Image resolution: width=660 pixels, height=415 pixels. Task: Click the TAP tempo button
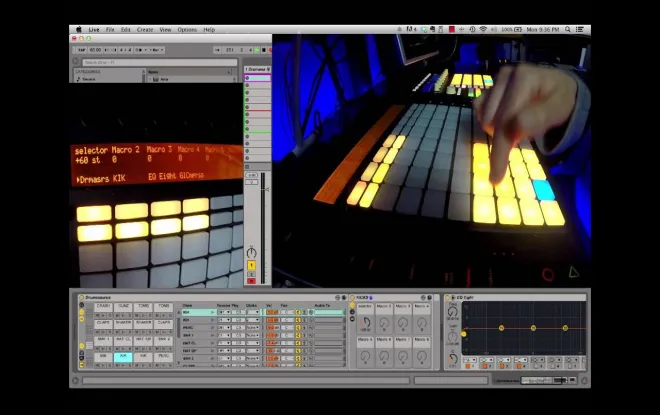pyautogui.click(x=82, y=50)
